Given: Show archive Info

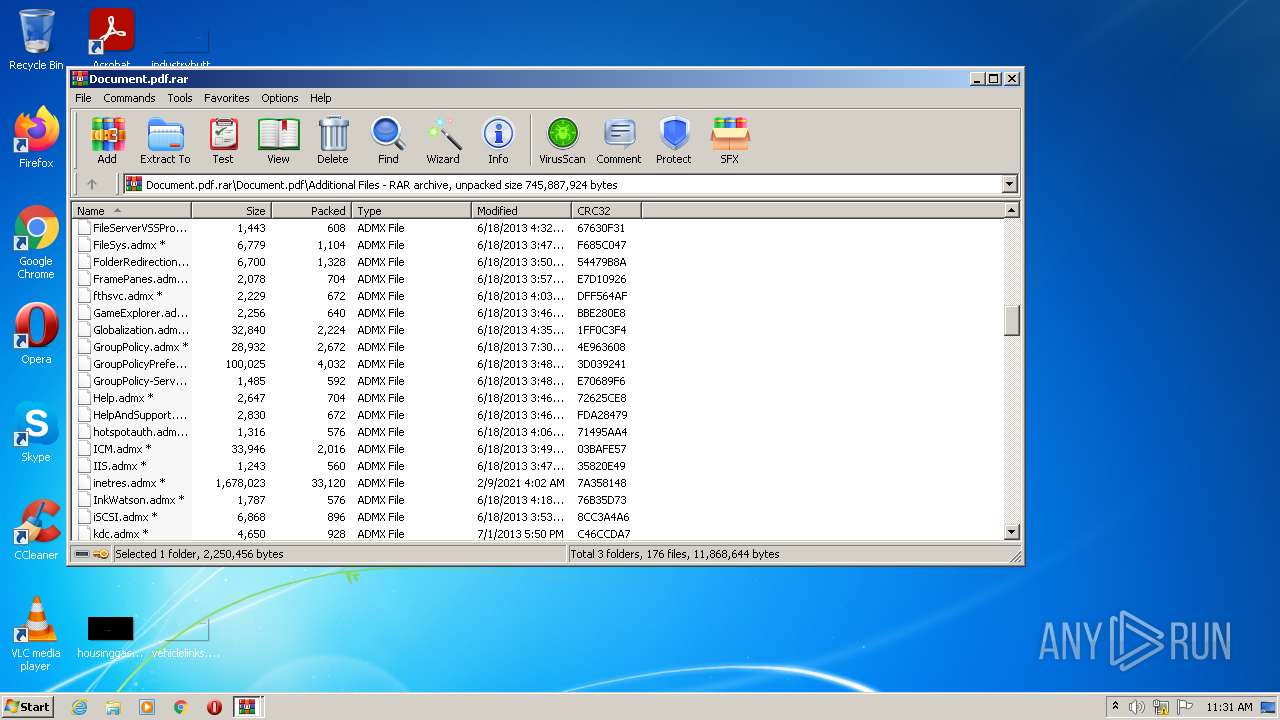Looking at the screenshot, I should pos(498,141).
